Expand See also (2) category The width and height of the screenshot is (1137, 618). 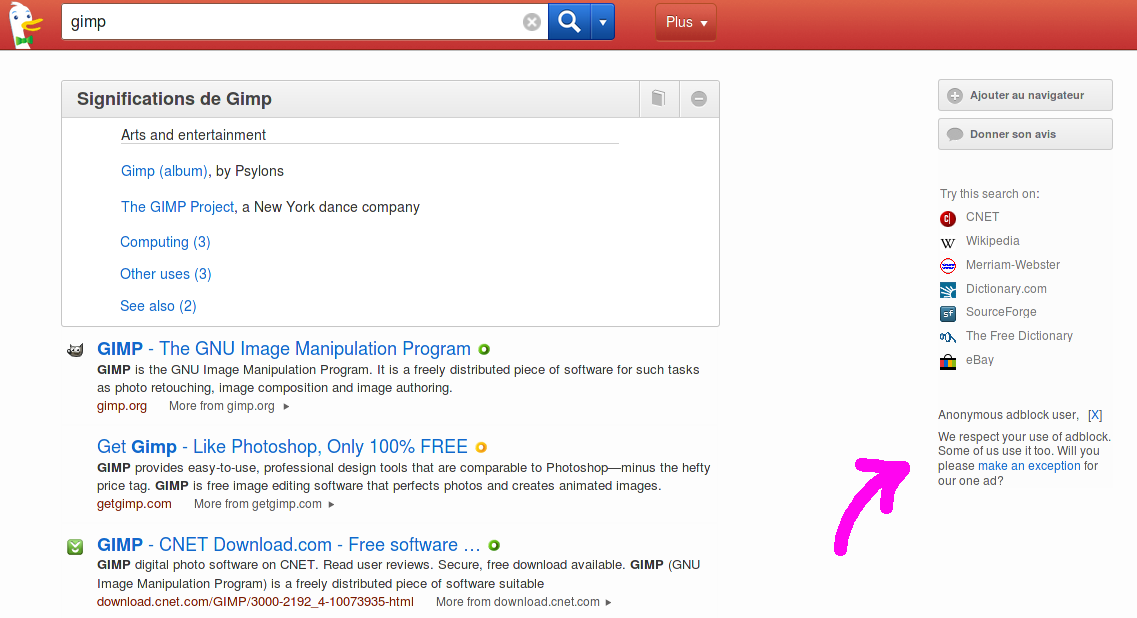click(158, 306)
